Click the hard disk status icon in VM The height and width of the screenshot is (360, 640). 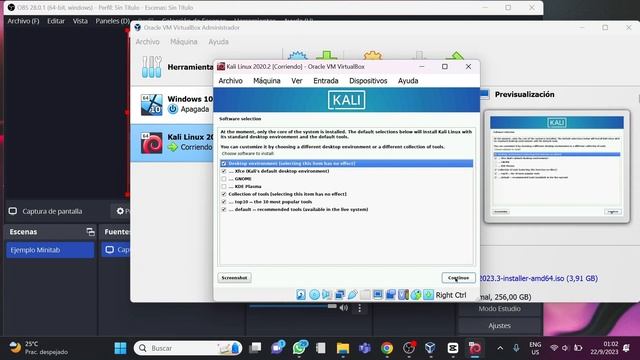[x=301, y=295]
